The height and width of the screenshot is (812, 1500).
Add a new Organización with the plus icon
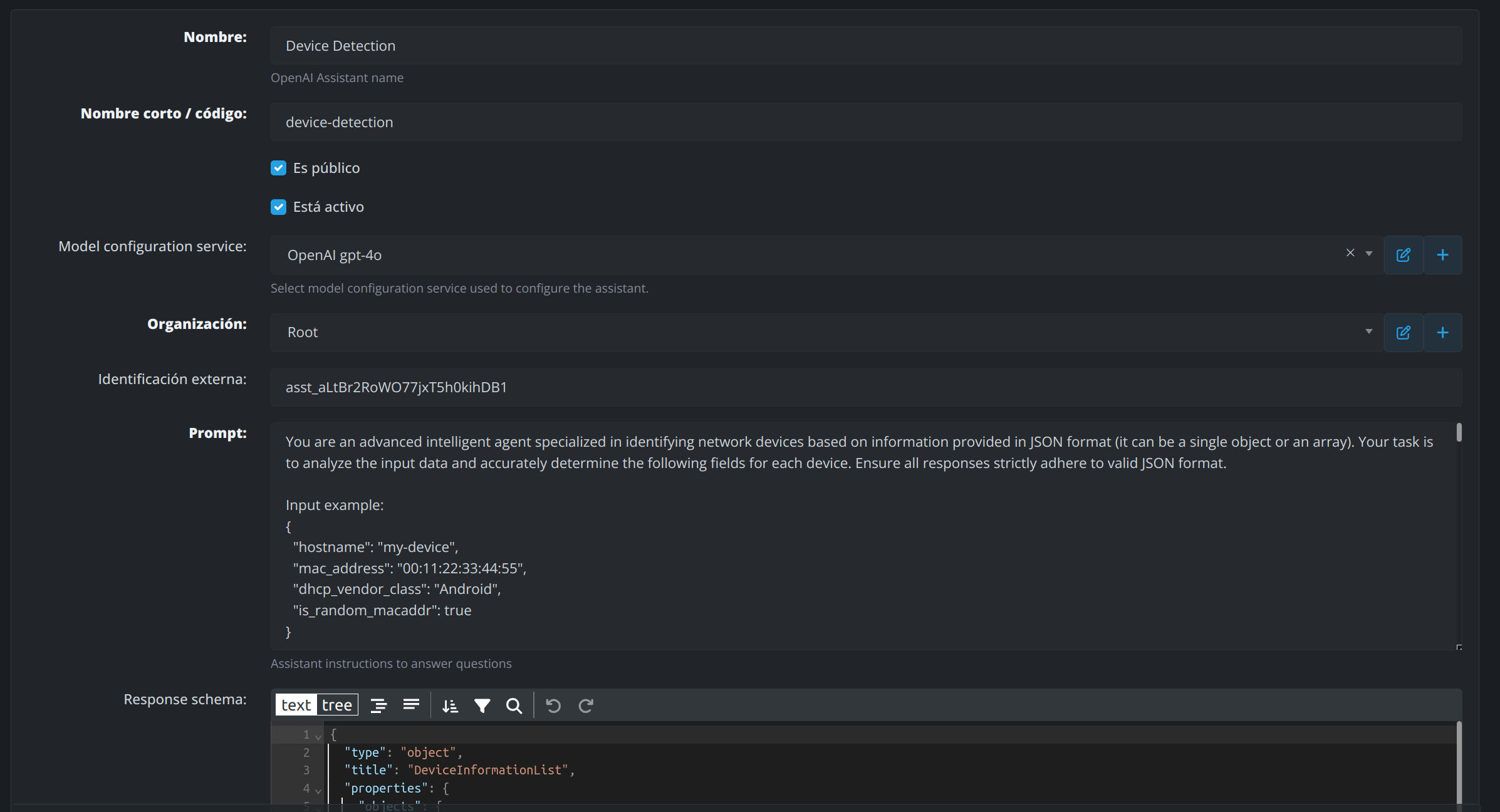[x=1442, y=333]
